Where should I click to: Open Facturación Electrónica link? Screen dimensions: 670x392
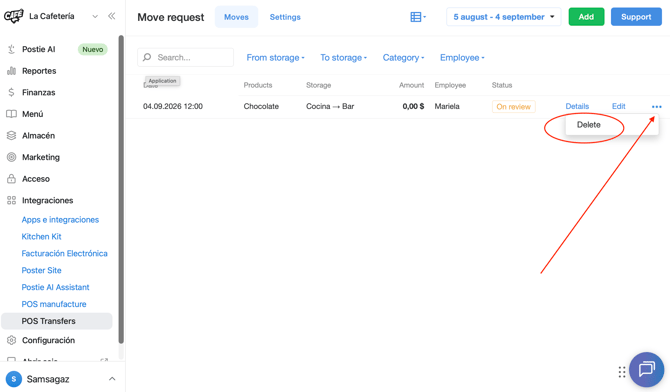pyautogui.click(x=65, y=253)
